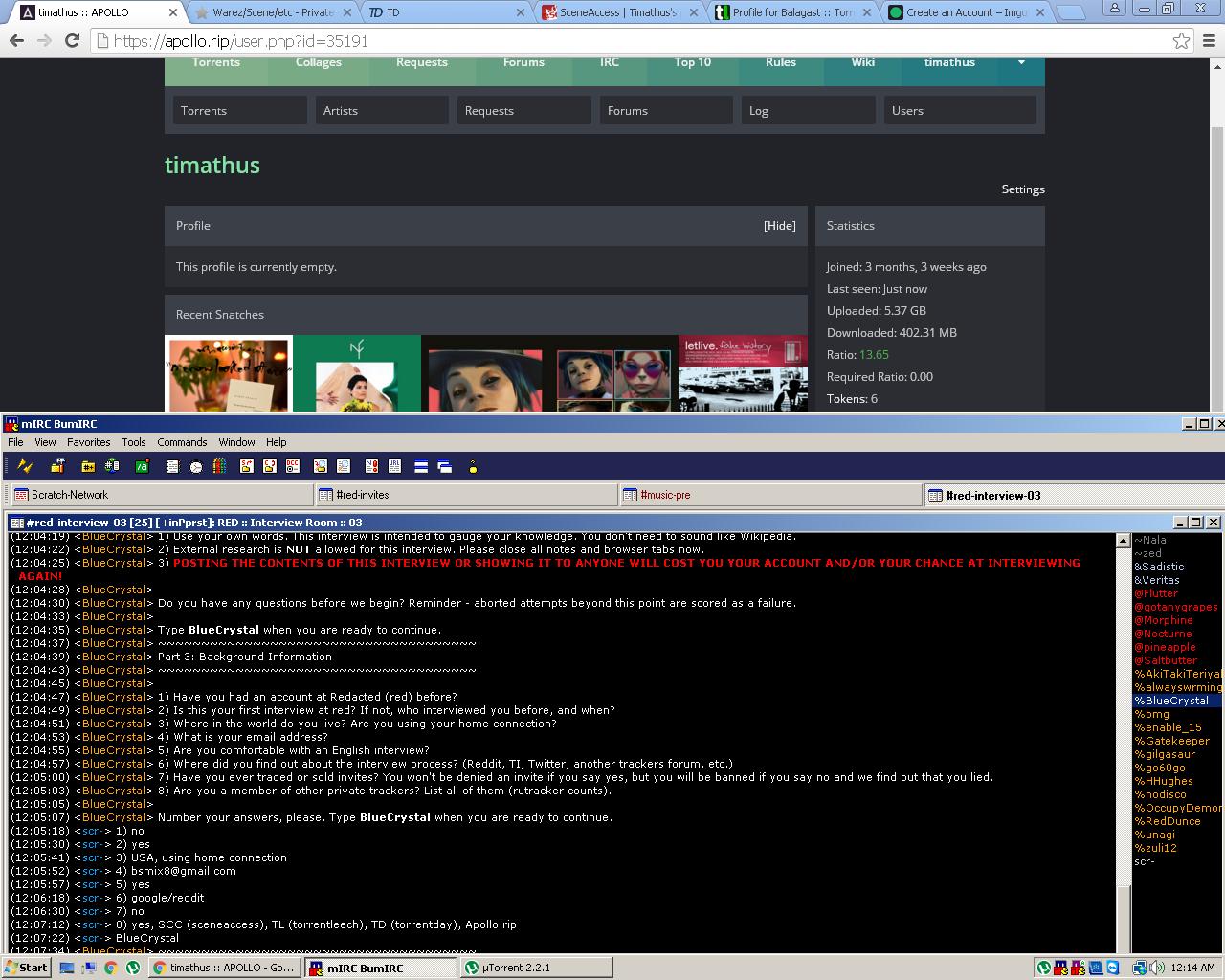This screenshot has height=980, width=1225.
Task: Open mIRC Tools menu
Action: [x=134, y=442]
